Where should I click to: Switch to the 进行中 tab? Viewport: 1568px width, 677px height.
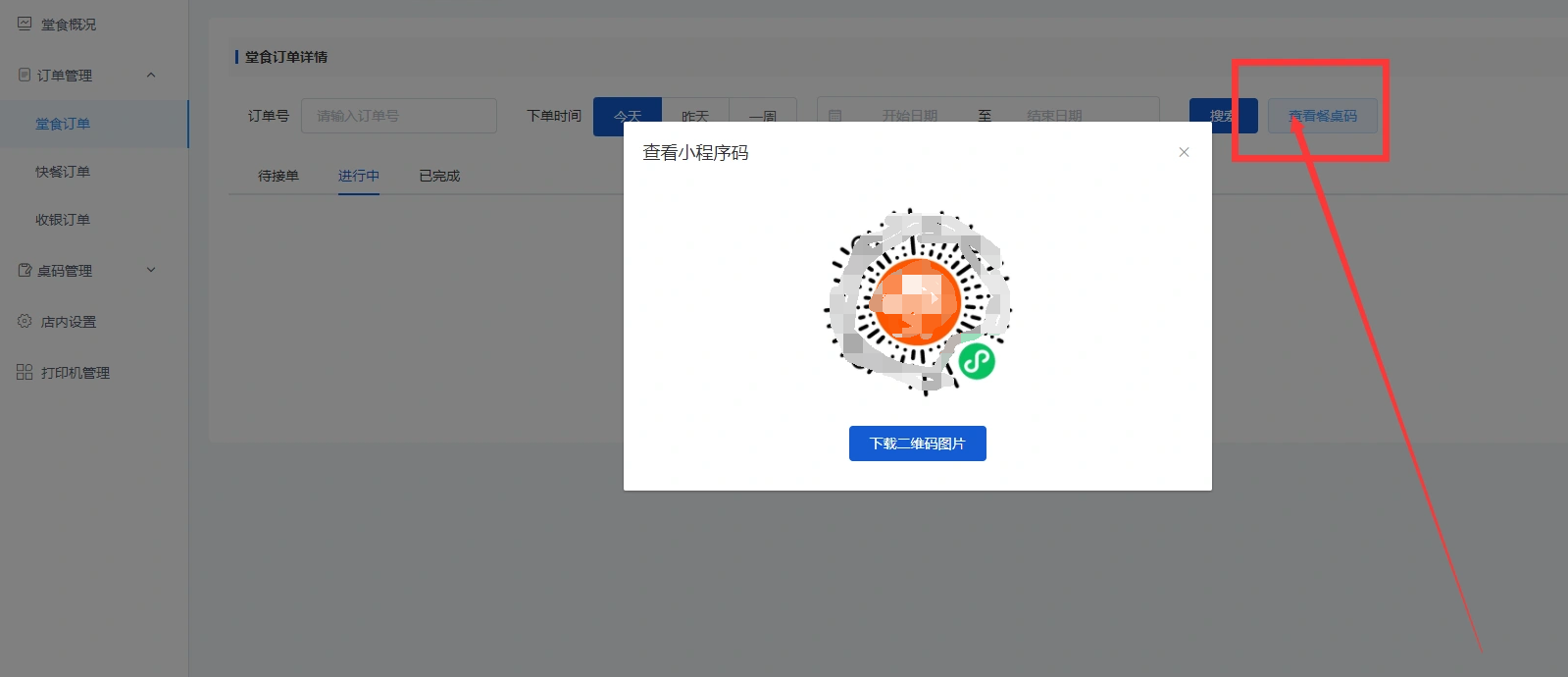coord(359,176)
